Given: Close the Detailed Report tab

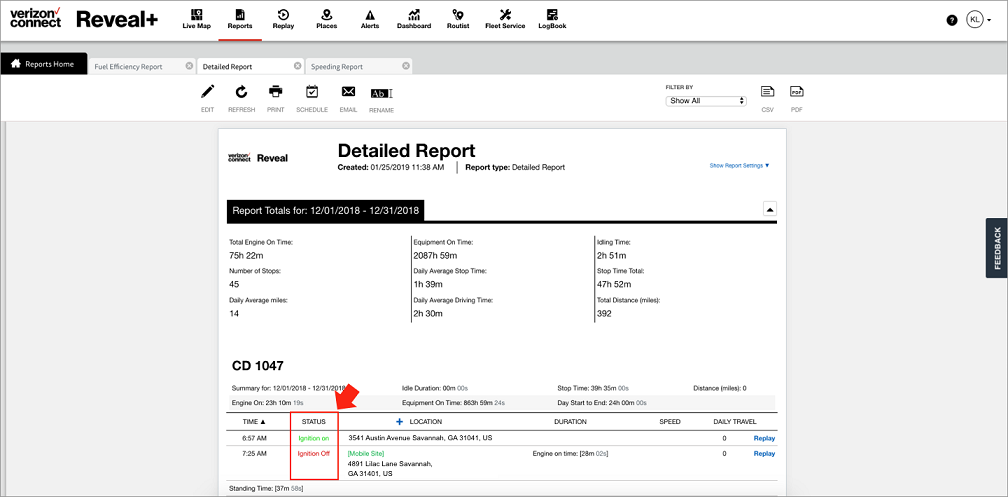Looking at the screenshot, I should tap(297, 66).
